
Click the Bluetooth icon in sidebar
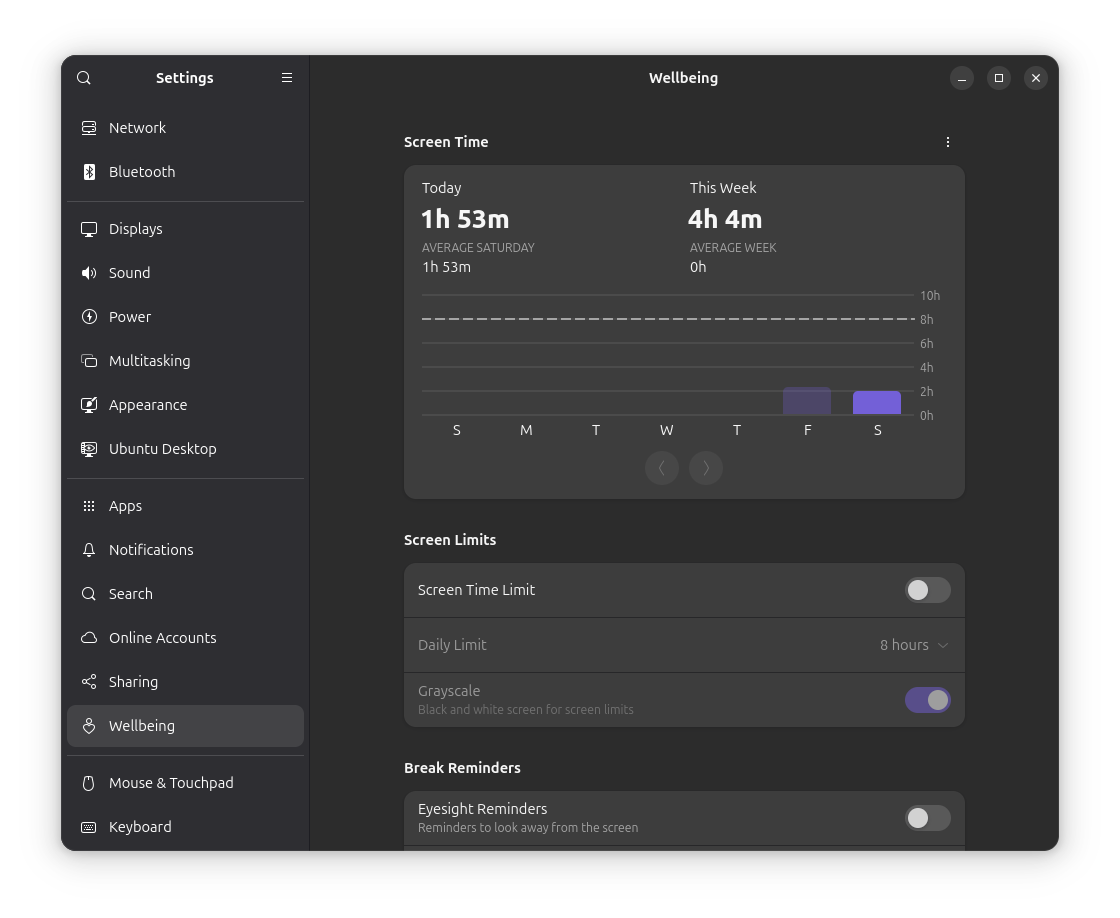89,172
